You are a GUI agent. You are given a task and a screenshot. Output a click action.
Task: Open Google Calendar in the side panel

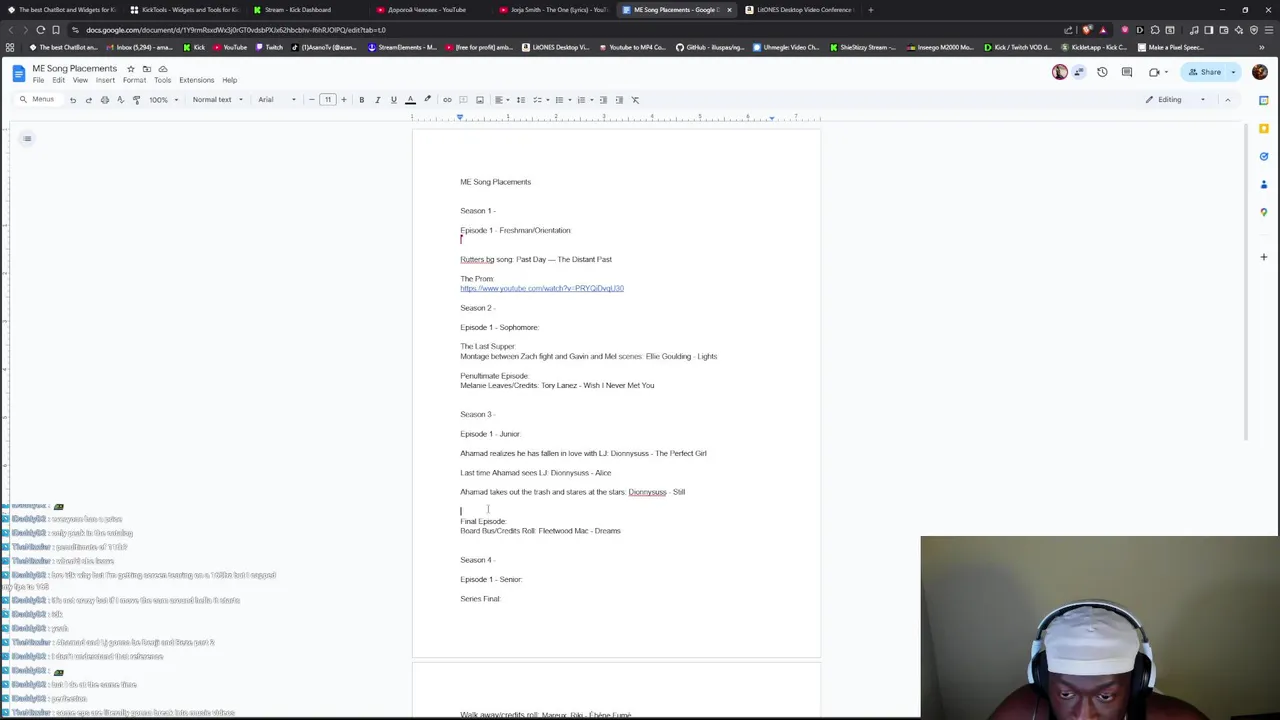1264,100
